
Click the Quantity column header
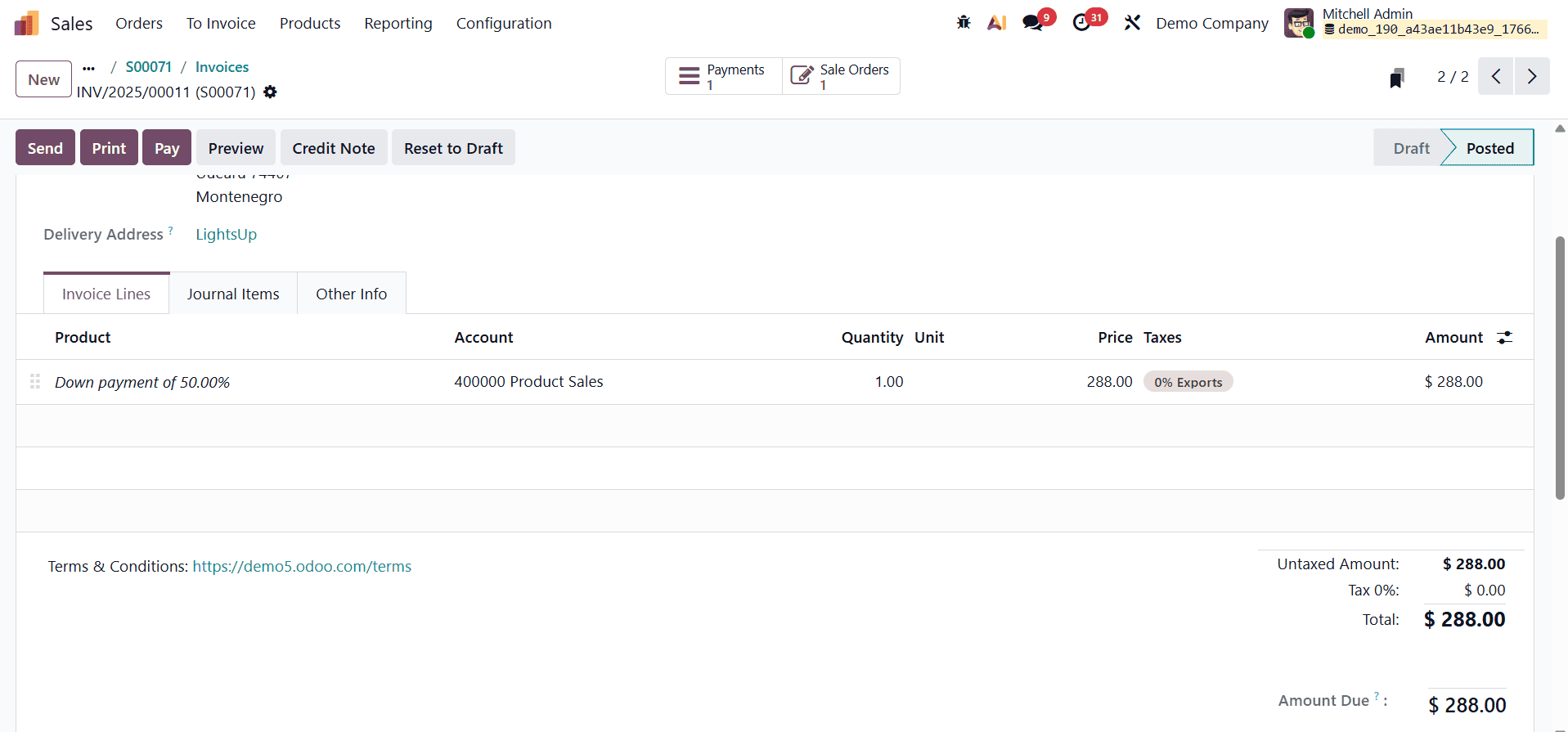click(x=872, y=338)
